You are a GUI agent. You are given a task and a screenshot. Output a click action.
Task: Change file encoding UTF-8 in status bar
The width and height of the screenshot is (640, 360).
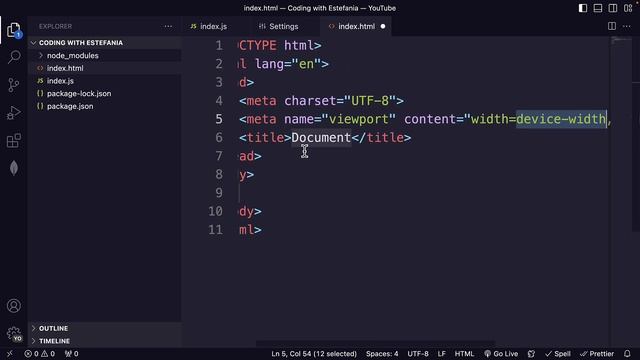[418, 353]
